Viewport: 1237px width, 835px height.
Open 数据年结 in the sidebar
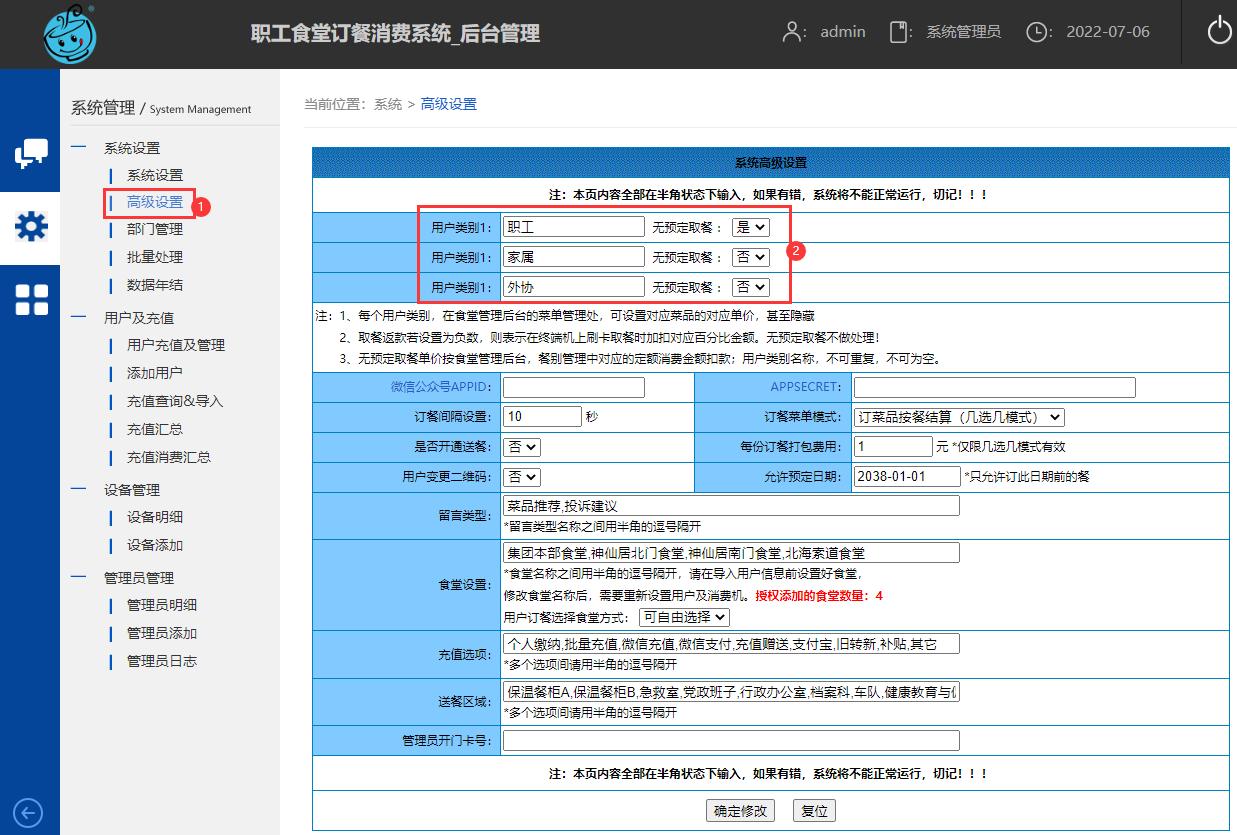coord(155,285)
